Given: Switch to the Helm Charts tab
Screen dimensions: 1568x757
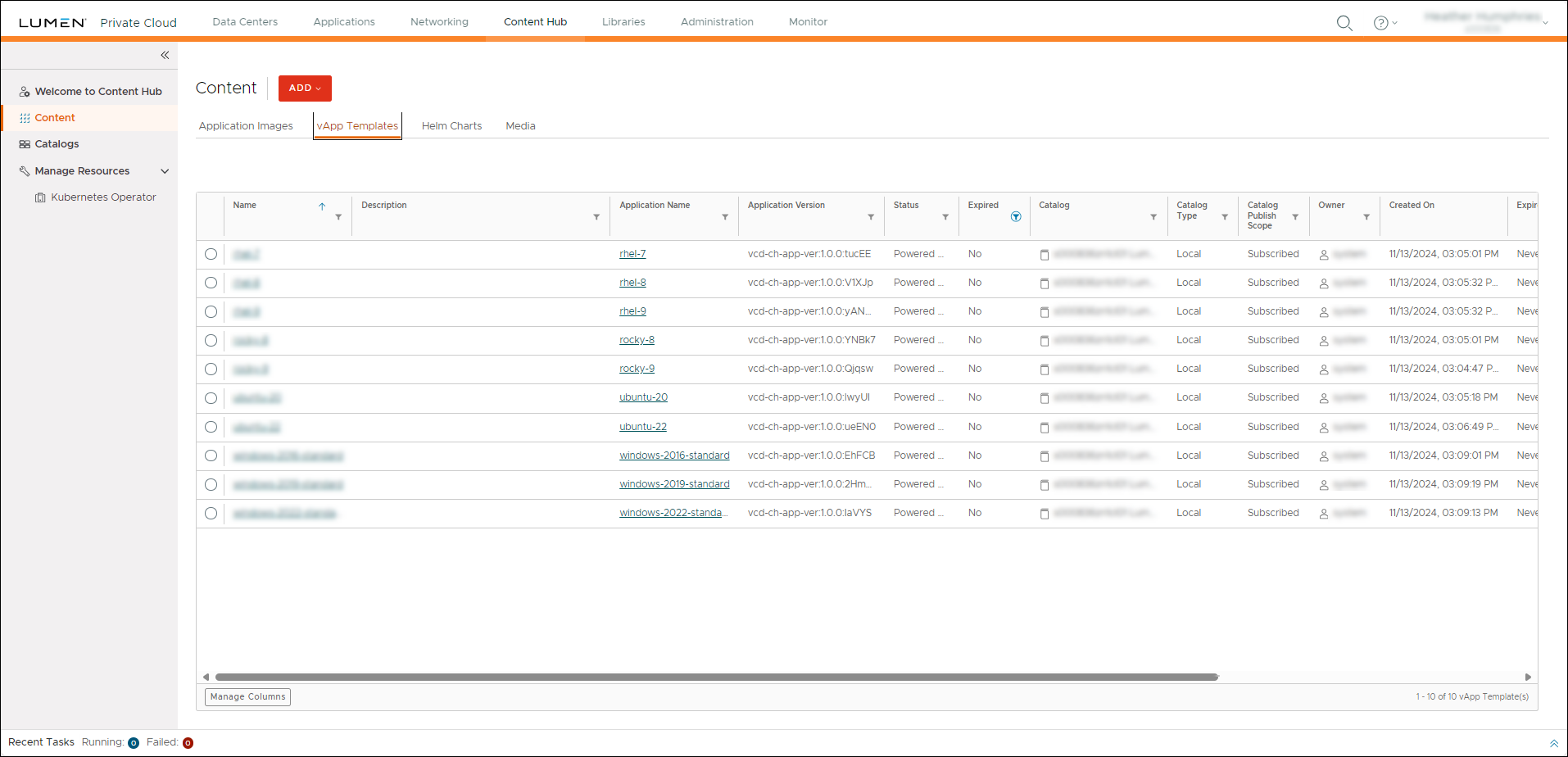Looking at the screenshot, I should [x=451, y=125].
